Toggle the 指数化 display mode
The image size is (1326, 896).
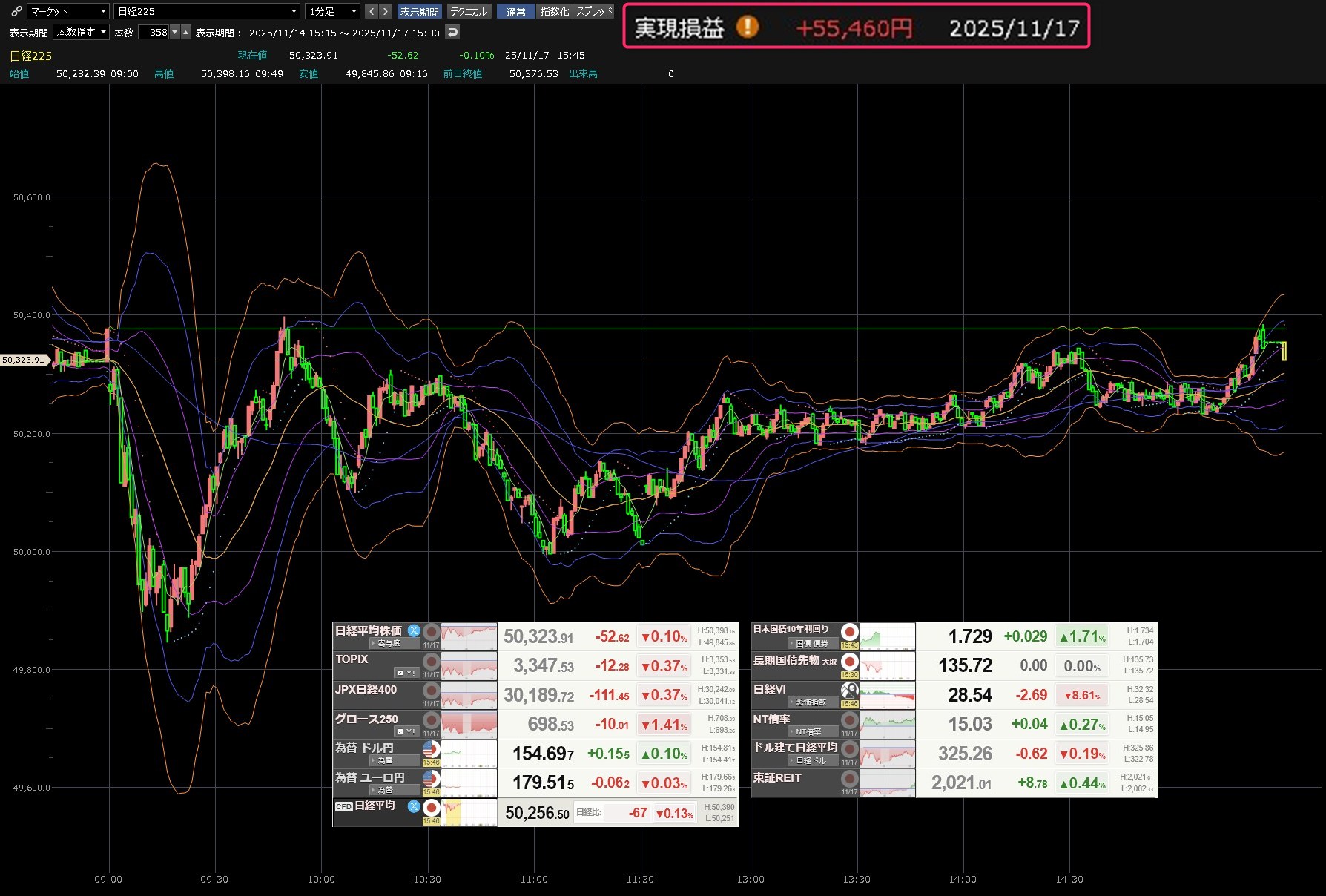555,11
